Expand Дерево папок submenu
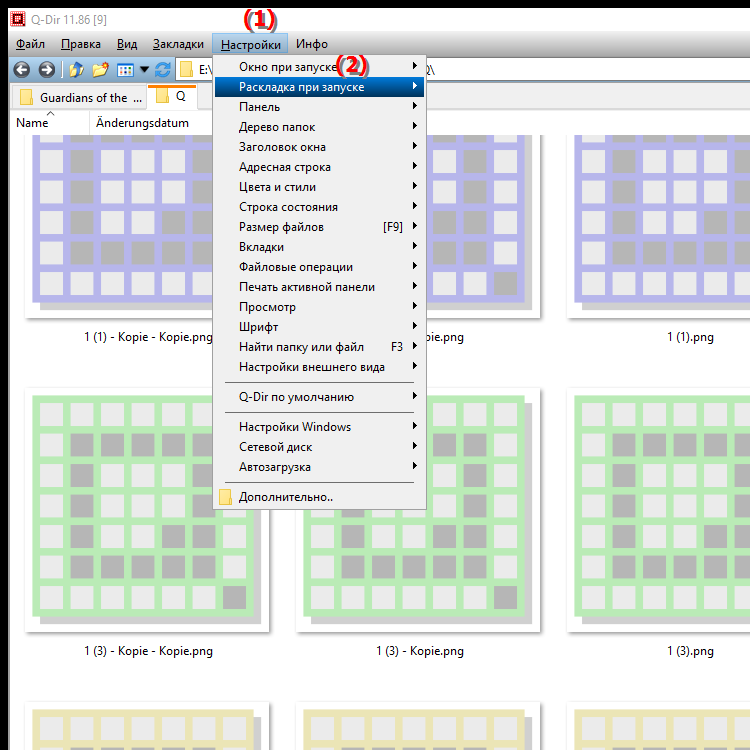 pos(320,127)
